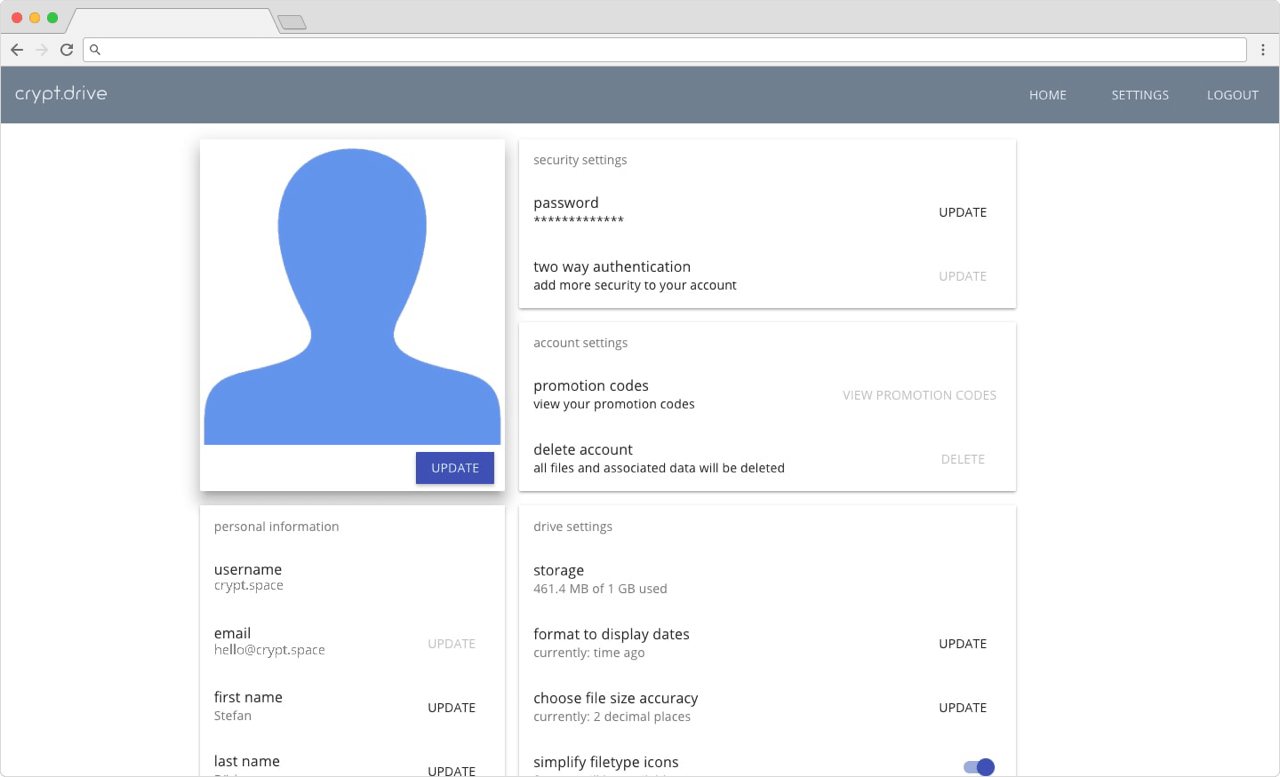Screen dimensions: 1280x777
Task: Click the search magnifier icon in address bar
Action: (95, 49)
